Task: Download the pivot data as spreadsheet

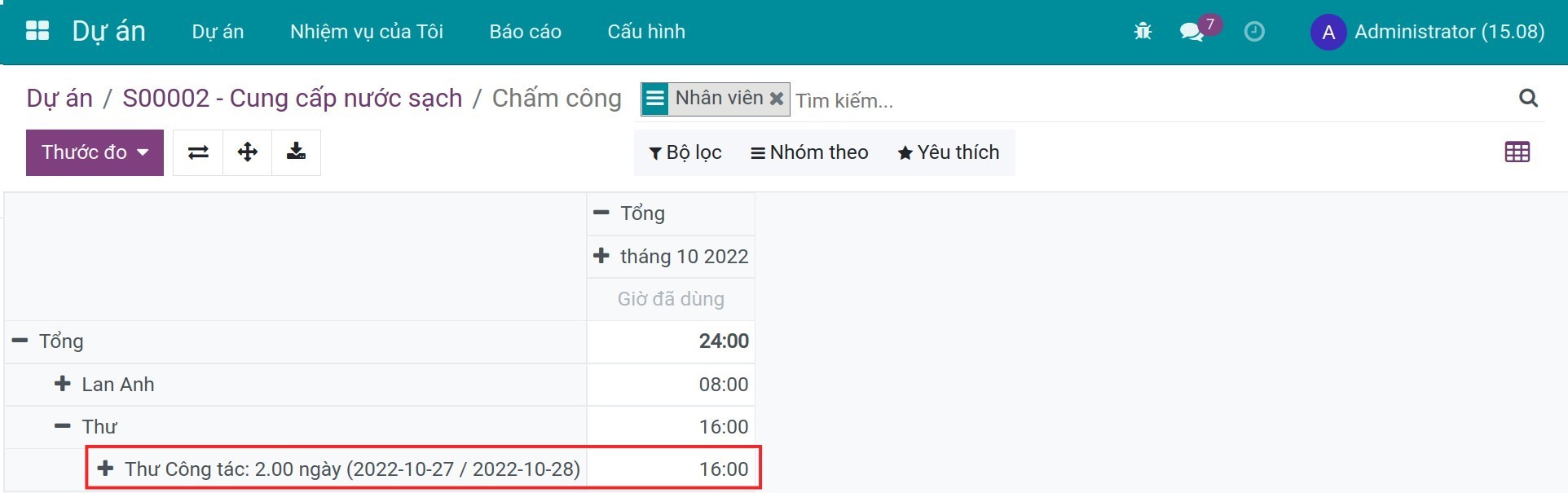Action: point(296,152)
